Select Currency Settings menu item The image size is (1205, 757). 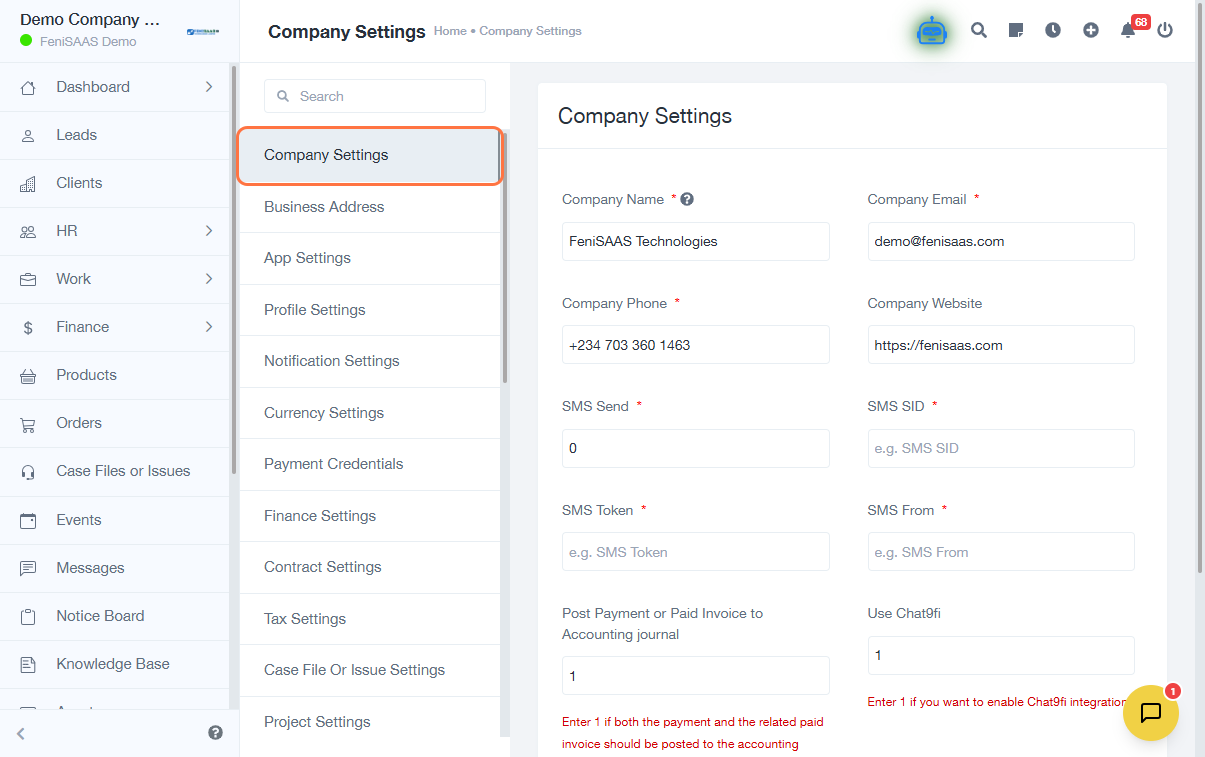coord(324,413)
